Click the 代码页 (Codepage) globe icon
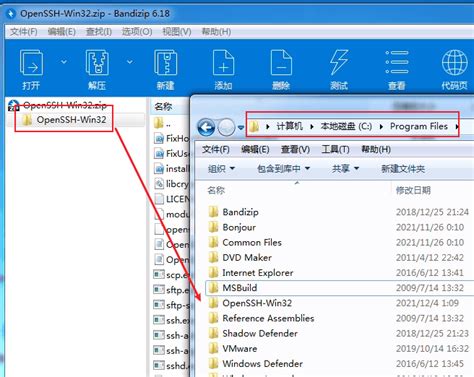This screenshot has width=474, height=377. tap(455, 62)
